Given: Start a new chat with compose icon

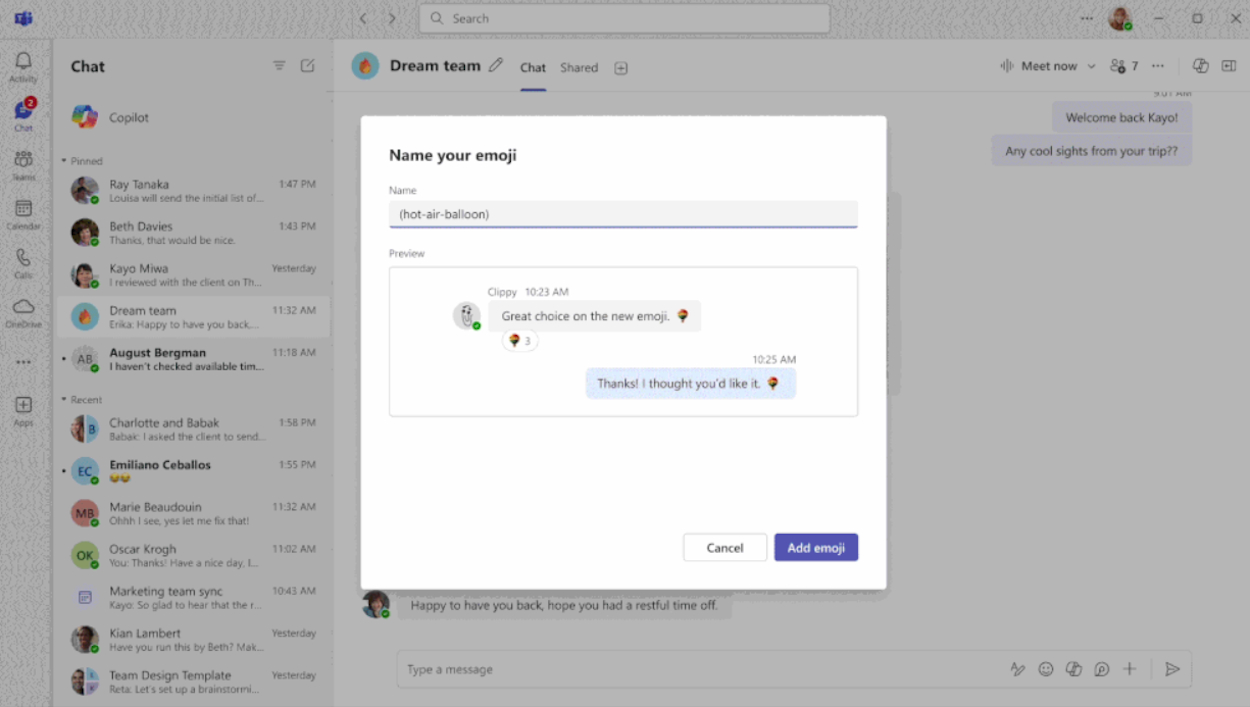Looking at the screenshot, I should [308, 65].
